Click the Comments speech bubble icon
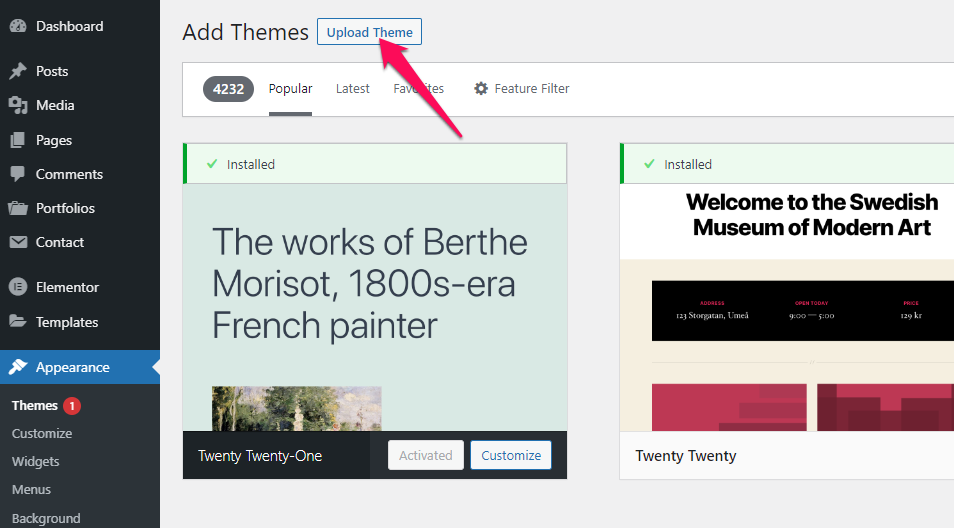954x528 pixels. coord(18,174)
